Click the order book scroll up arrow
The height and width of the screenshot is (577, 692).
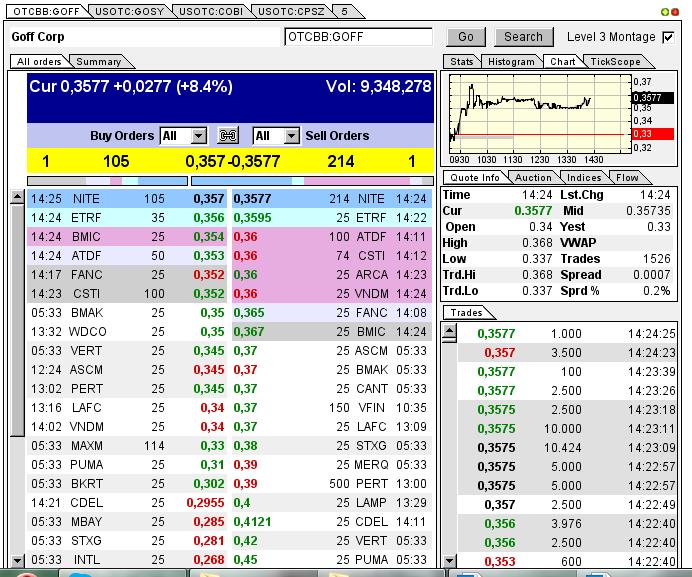click(17, 196)
